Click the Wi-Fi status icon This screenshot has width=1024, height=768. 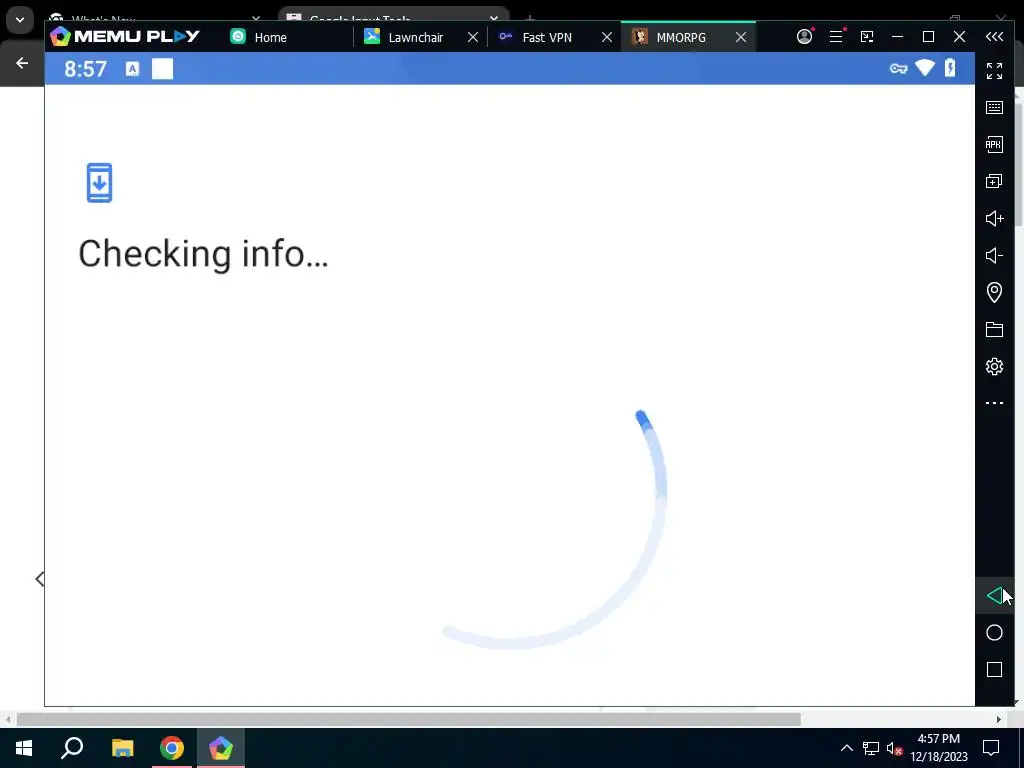(925, 68)
